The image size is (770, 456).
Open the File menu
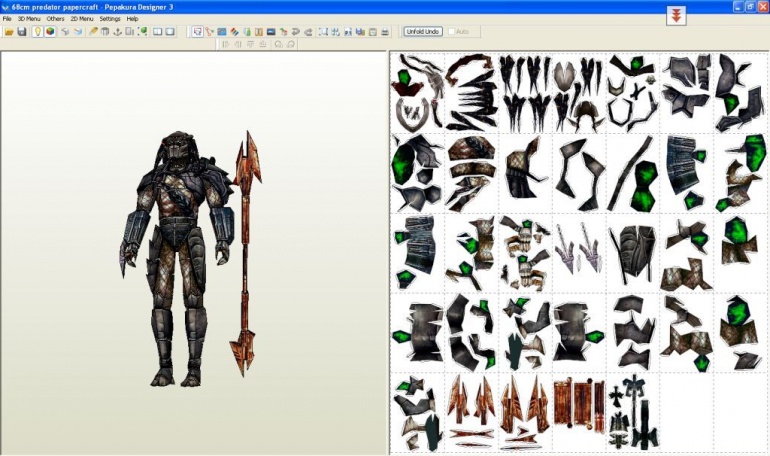[x=7, y=19]
